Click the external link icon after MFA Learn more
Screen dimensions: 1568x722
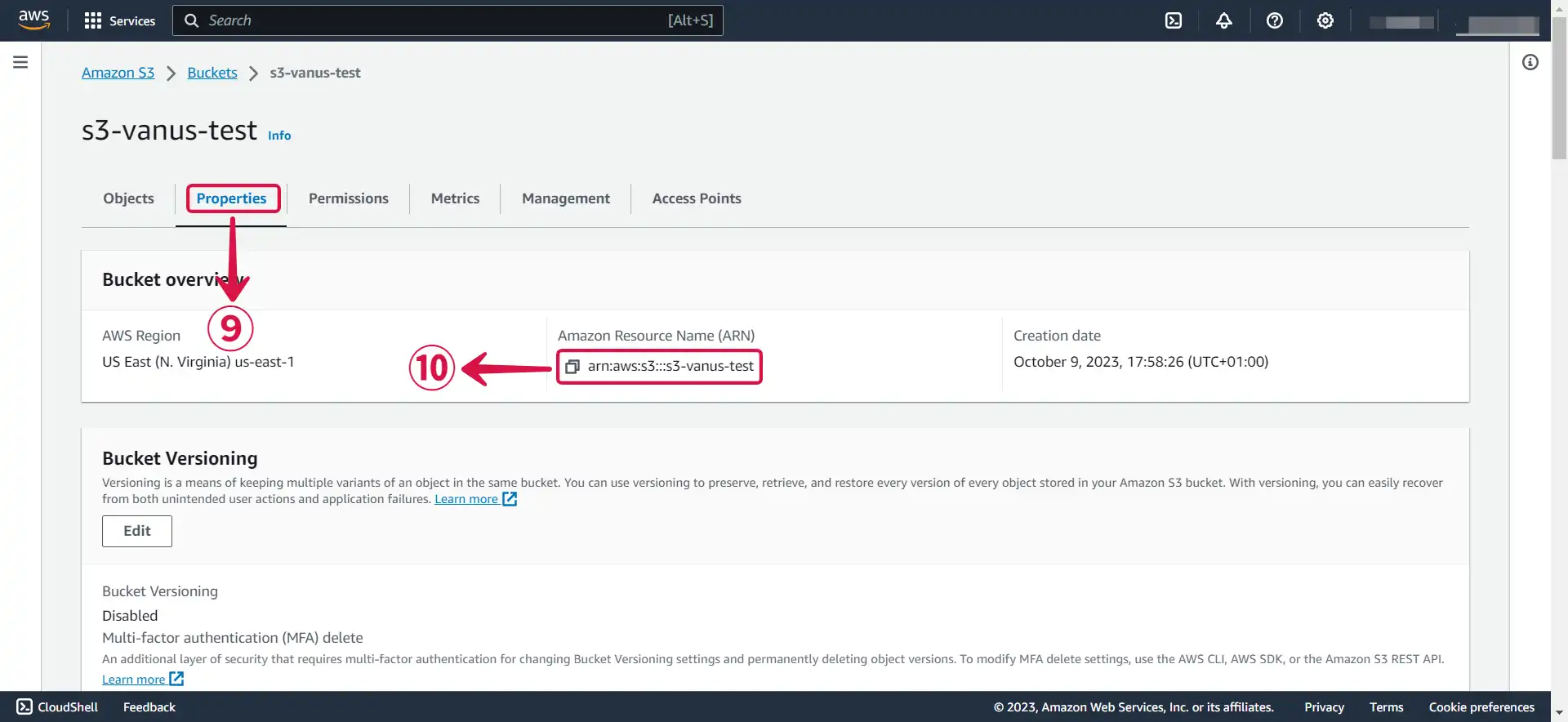[176, 679]
